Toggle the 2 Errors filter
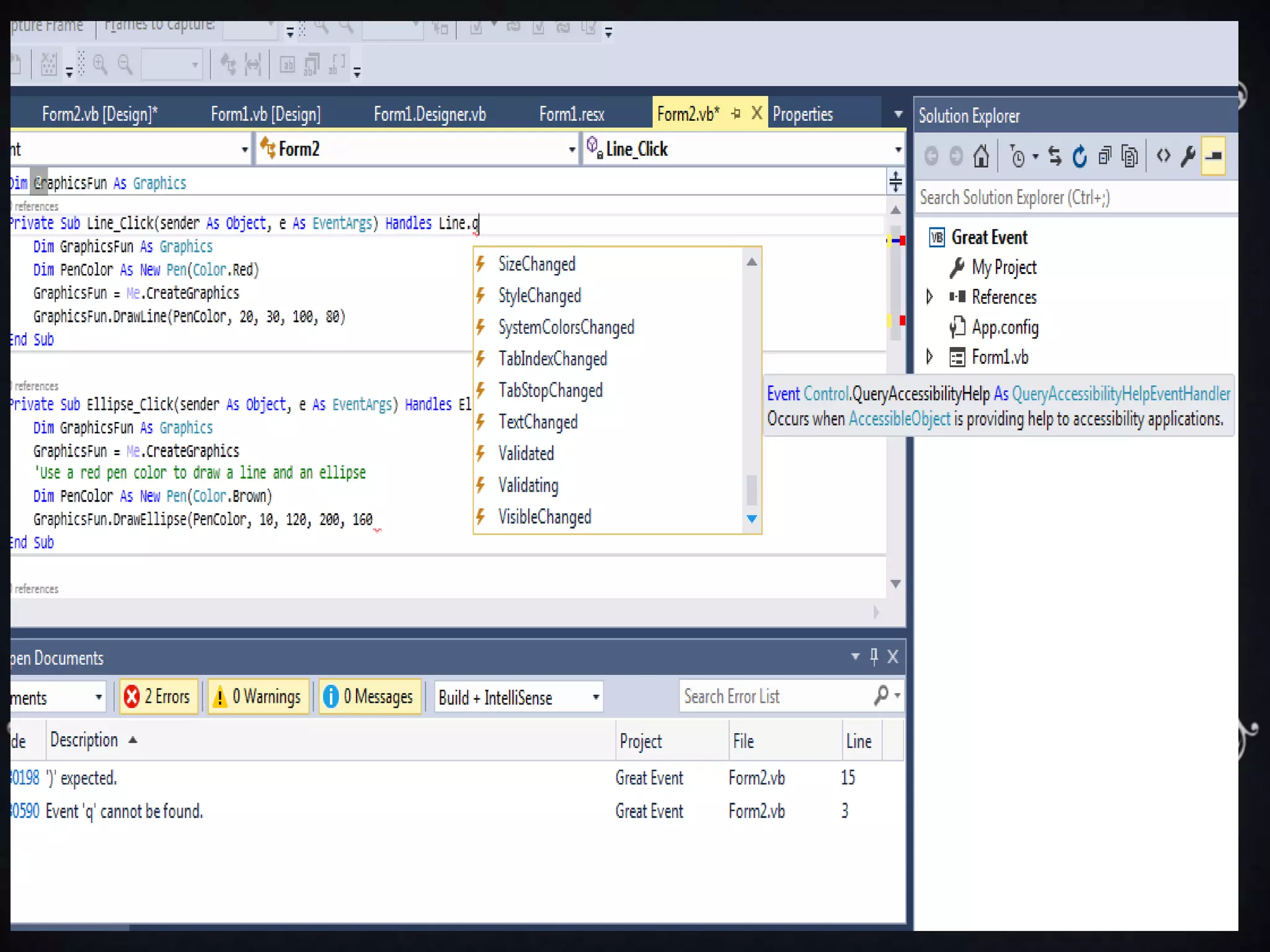This screenshot has height=952, width=1270. coord(158,697)
